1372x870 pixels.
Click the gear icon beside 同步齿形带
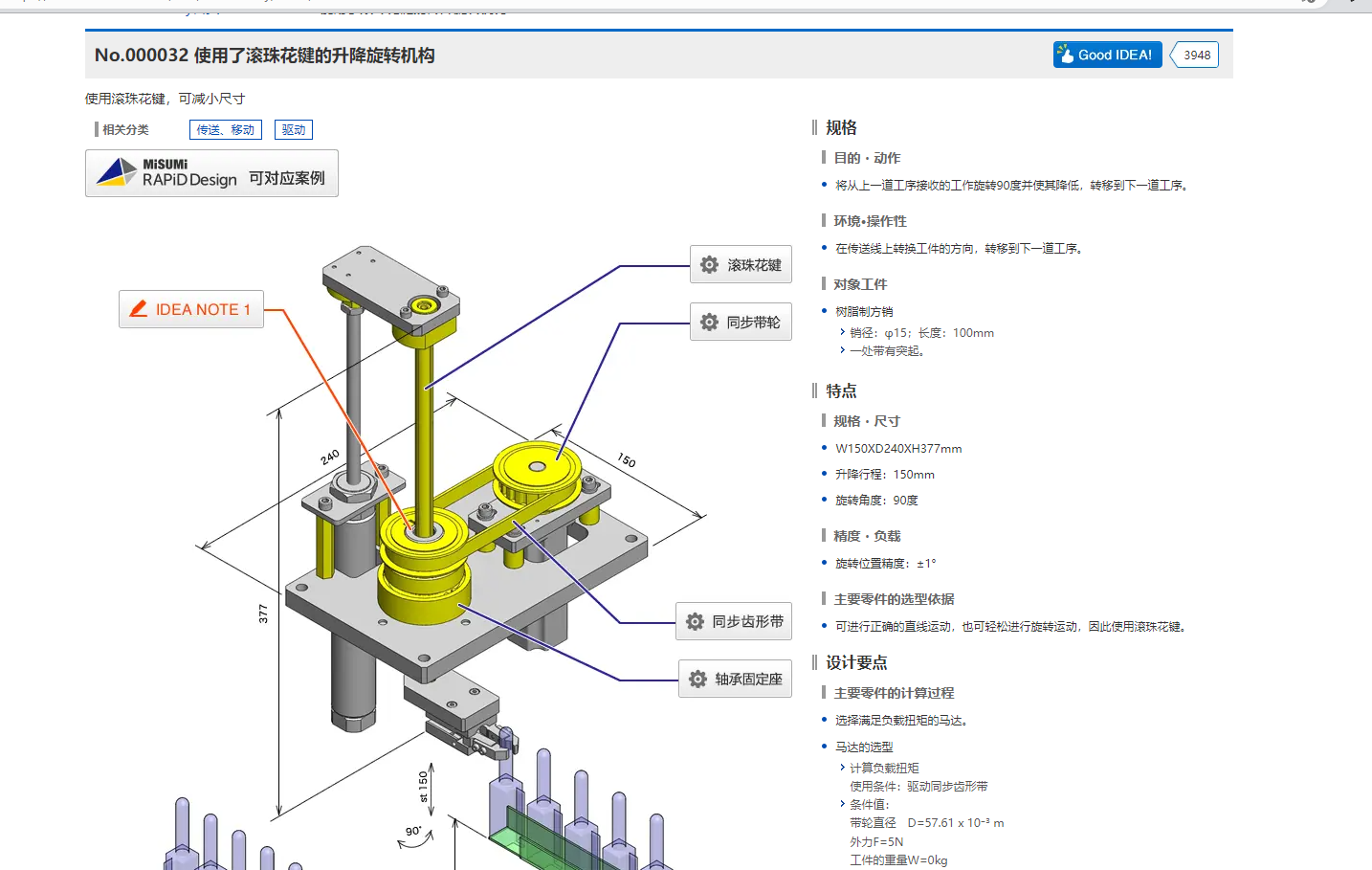click(696, 621)
